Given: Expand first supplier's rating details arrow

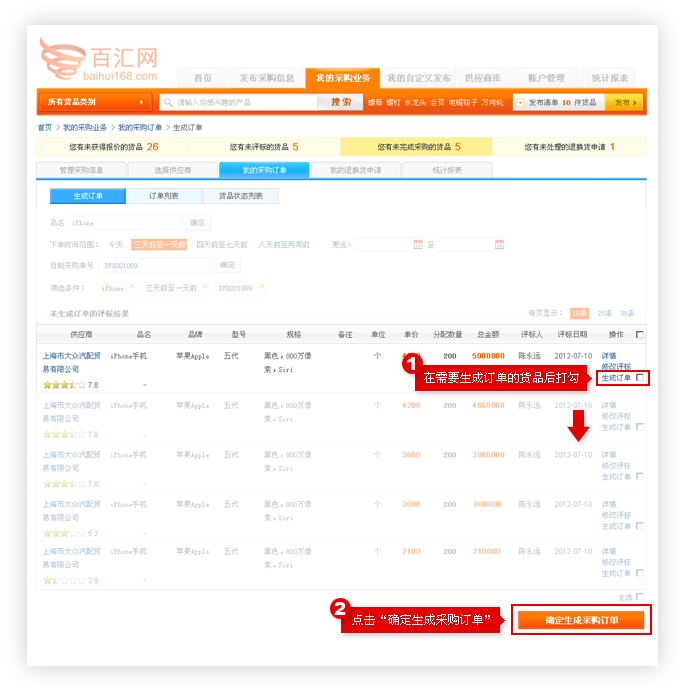Looking at the screenshot, I should [144, 385].
